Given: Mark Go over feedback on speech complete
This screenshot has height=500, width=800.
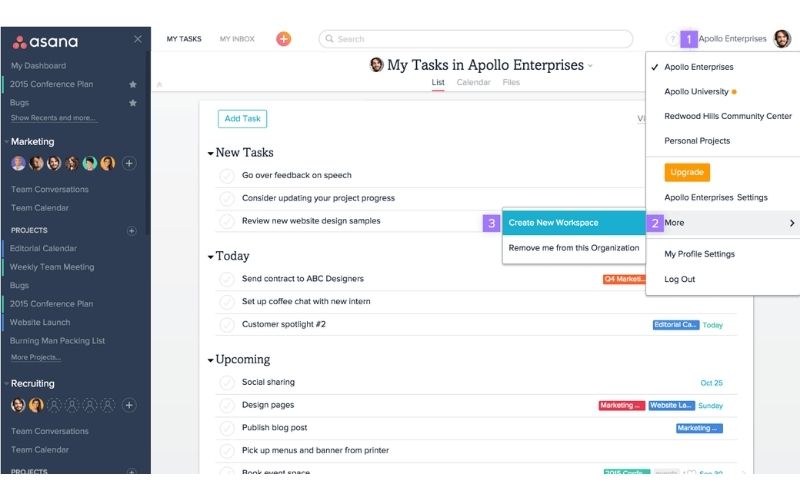Looking at the screenshot, I should coord(227,176).
